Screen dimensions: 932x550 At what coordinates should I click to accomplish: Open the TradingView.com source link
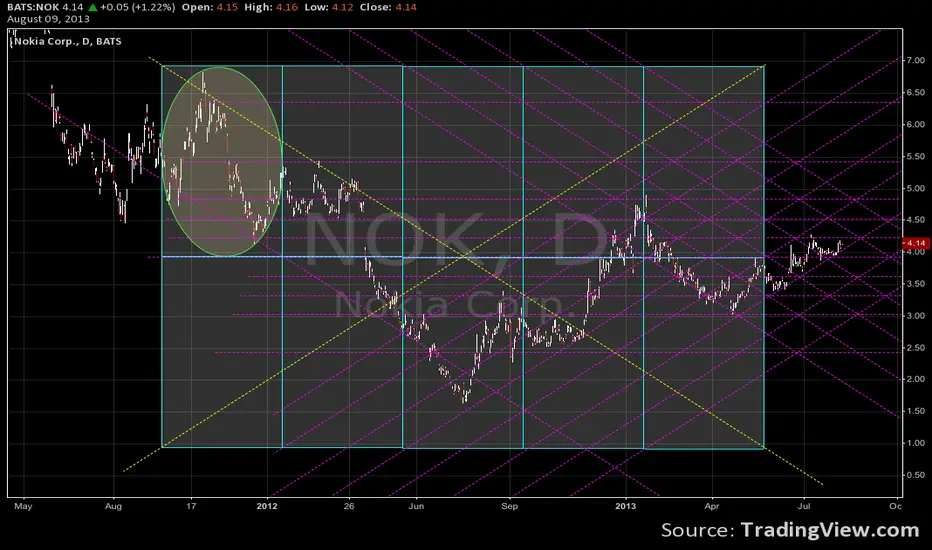830,530
